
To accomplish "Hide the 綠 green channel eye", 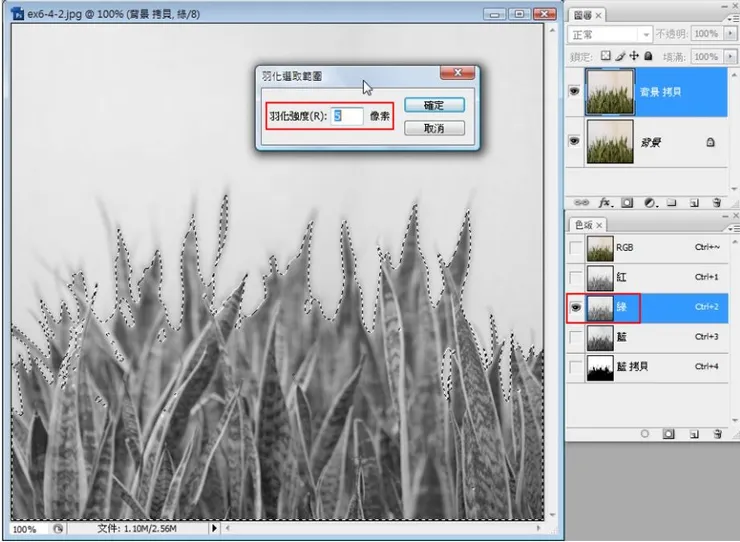I will 574,308.
